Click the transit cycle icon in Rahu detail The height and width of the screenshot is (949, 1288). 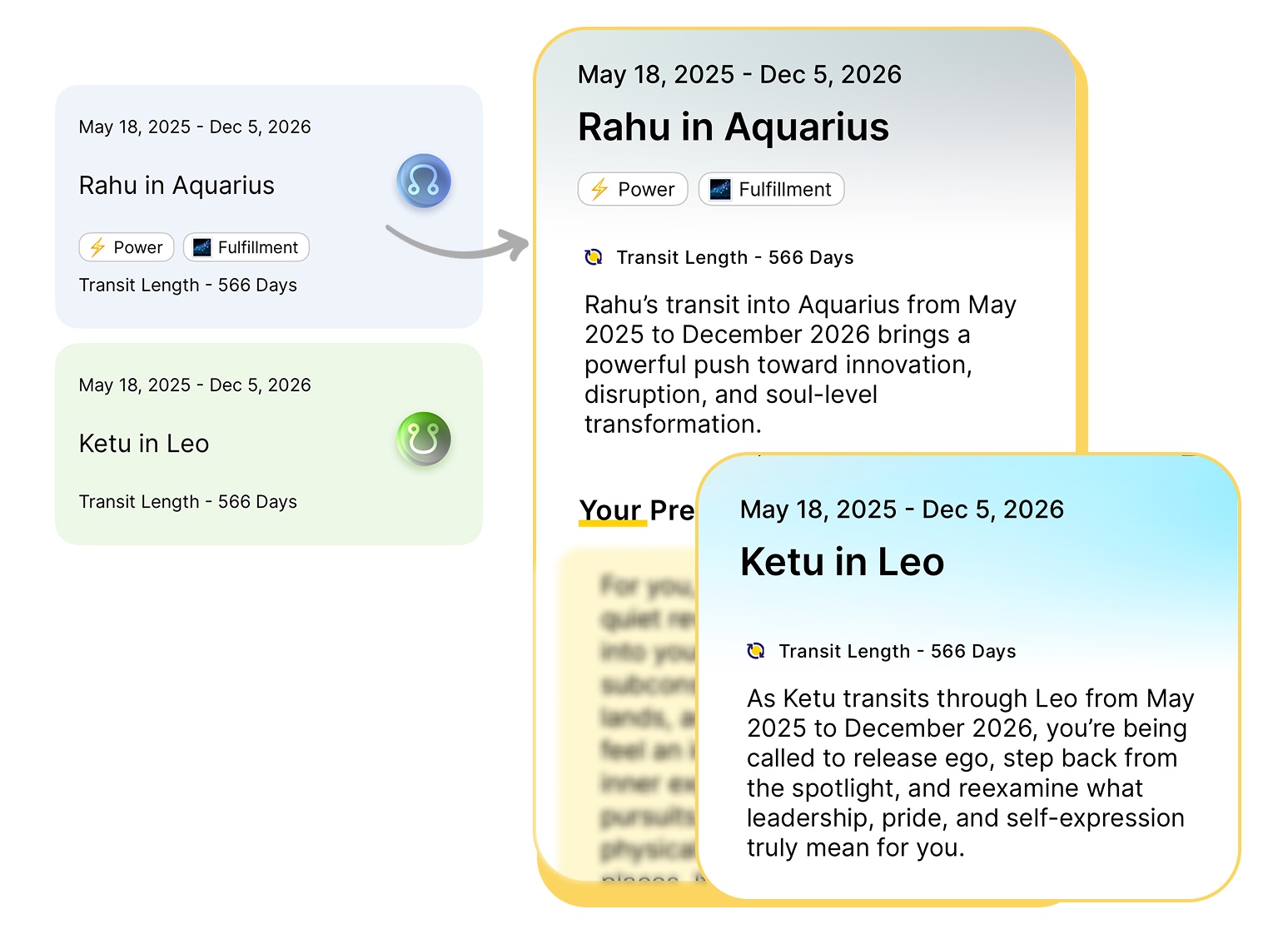[594, 257]
